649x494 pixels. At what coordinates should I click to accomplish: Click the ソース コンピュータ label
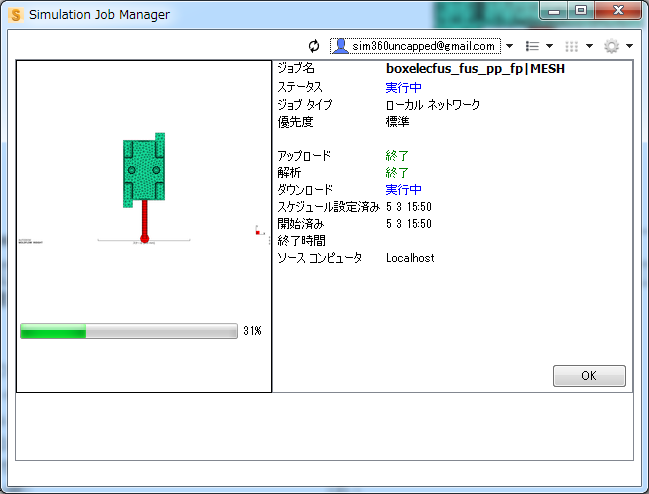[x=320, y=258]
